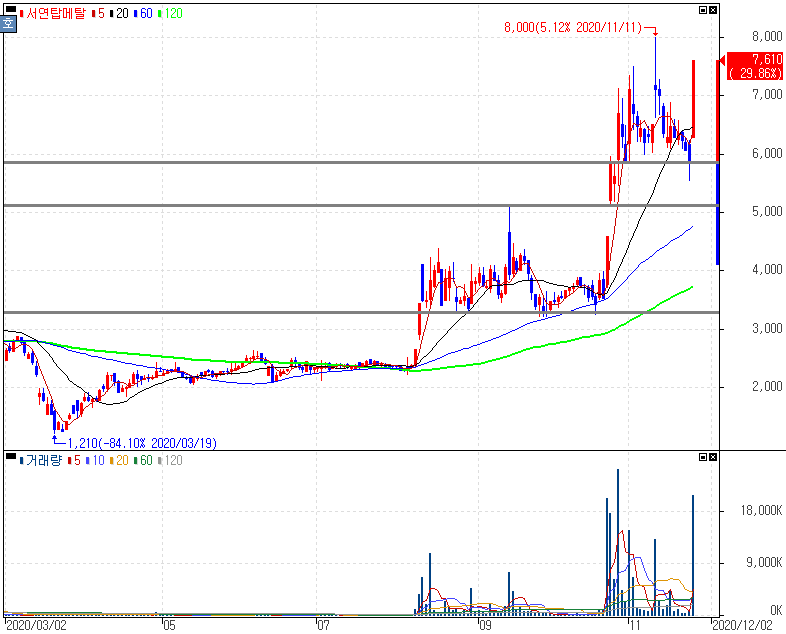Click the 2020/03/02 start date label

point(36,625)
